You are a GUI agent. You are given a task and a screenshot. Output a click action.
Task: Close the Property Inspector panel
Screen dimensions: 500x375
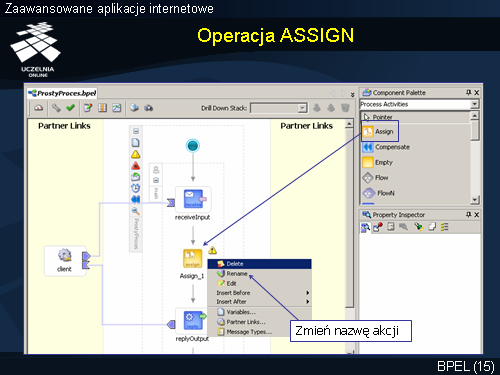[x=477, y=215]
